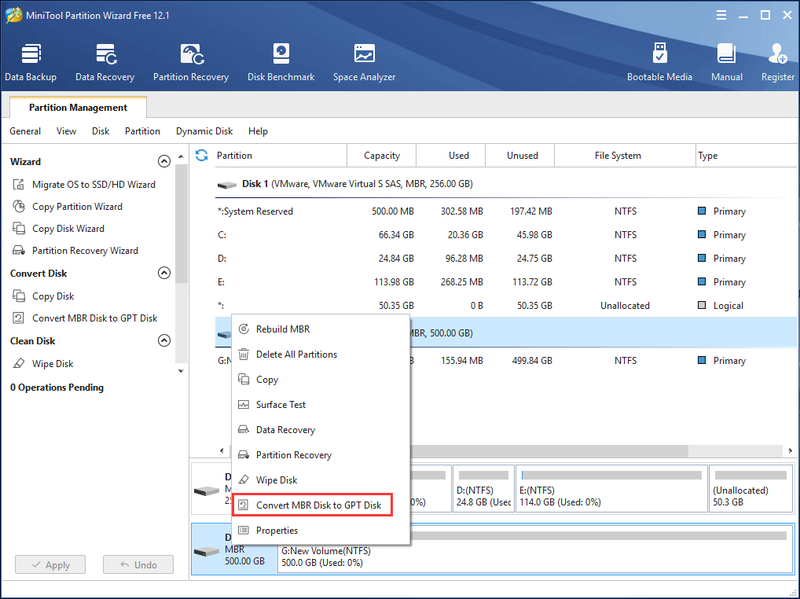Click the horizontal scrollbar right arrow
The width and height of the screenshot is (800, 599).
[790, 451]
